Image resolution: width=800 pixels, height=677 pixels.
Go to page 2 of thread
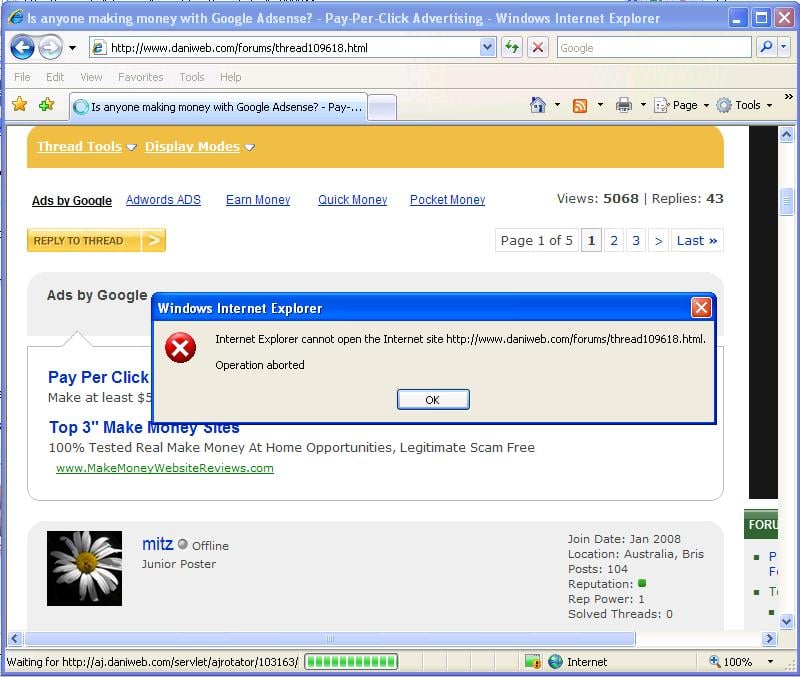coord(614,240)
